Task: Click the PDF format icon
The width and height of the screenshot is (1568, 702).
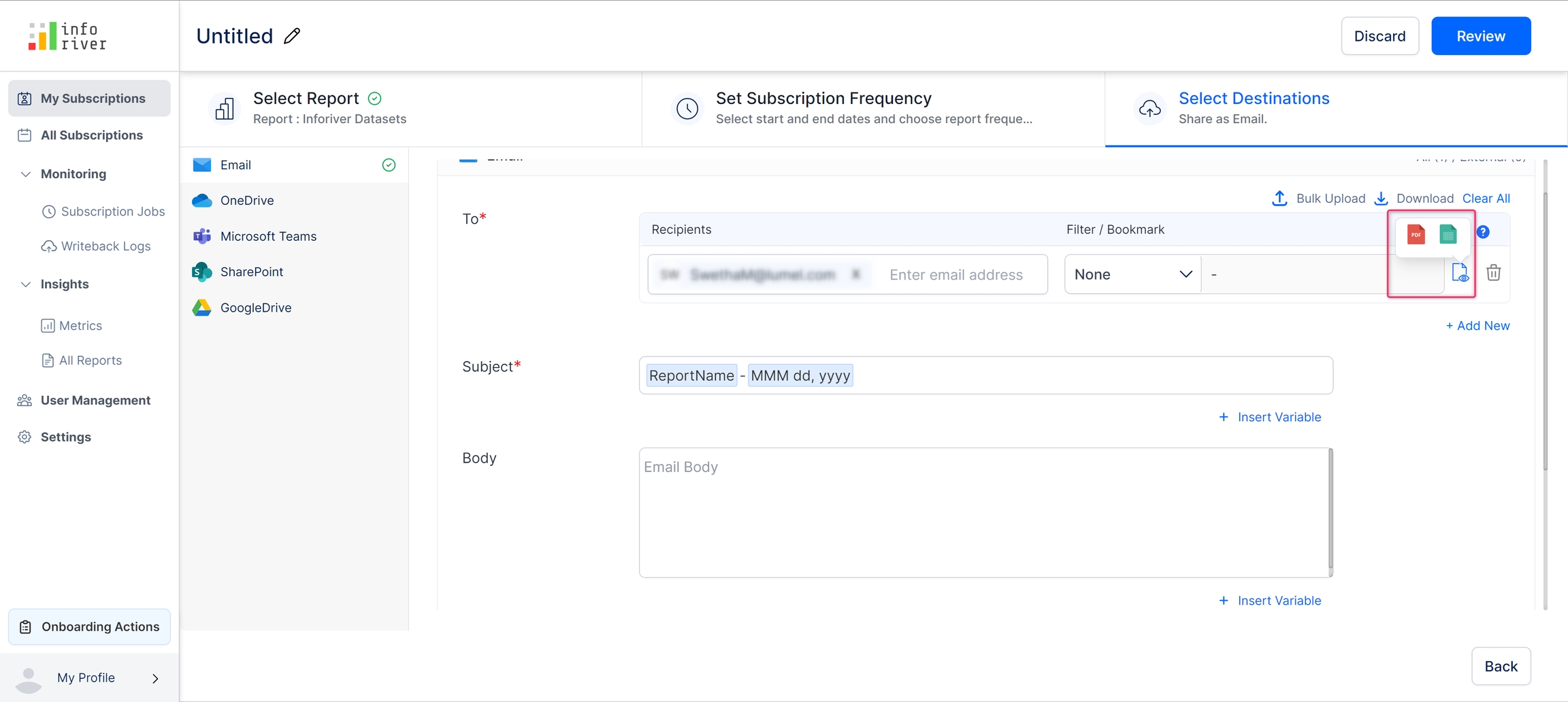Action: click(x=1416, y=235)
